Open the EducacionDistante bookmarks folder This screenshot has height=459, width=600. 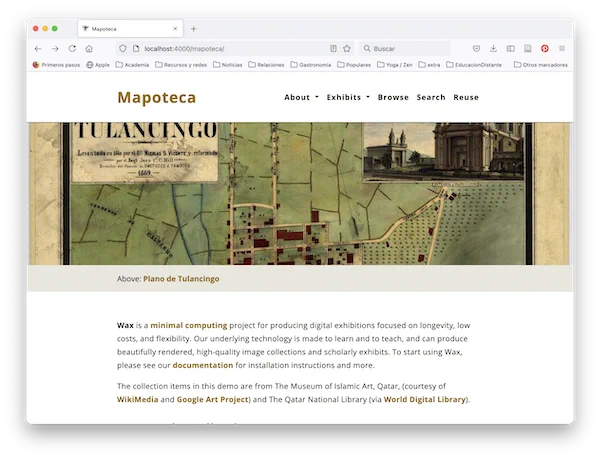pos(474,65)
